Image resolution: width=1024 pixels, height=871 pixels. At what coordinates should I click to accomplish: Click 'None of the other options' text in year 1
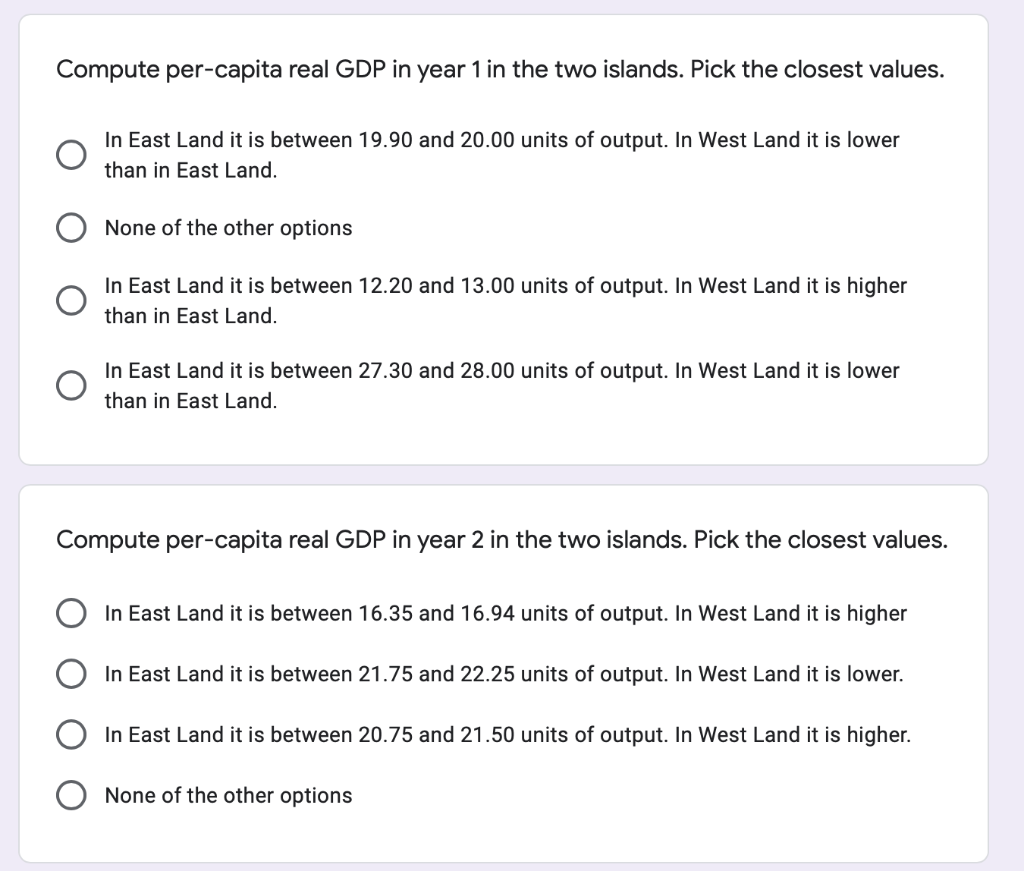point(227,228)
